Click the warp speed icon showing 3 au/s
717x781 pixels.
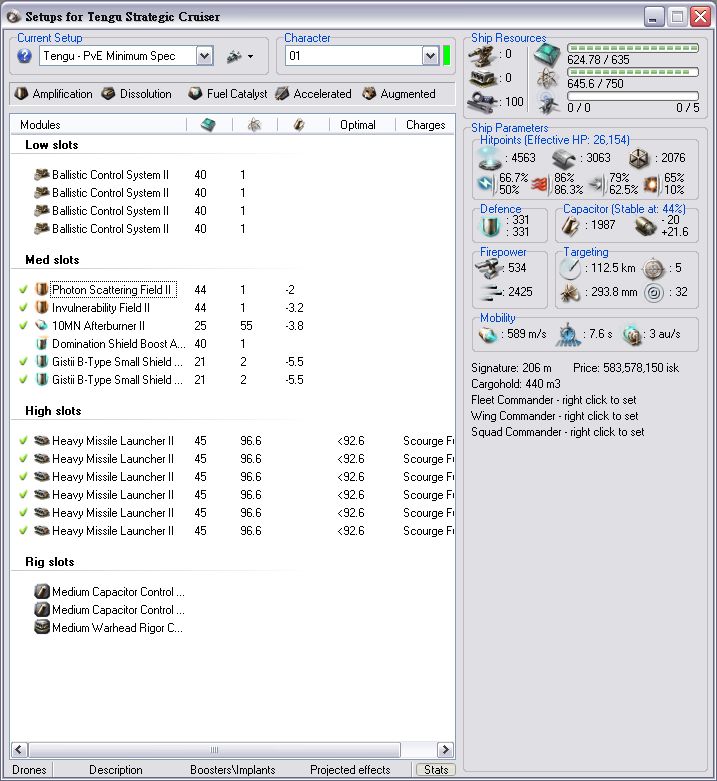(x=633, y=334)
